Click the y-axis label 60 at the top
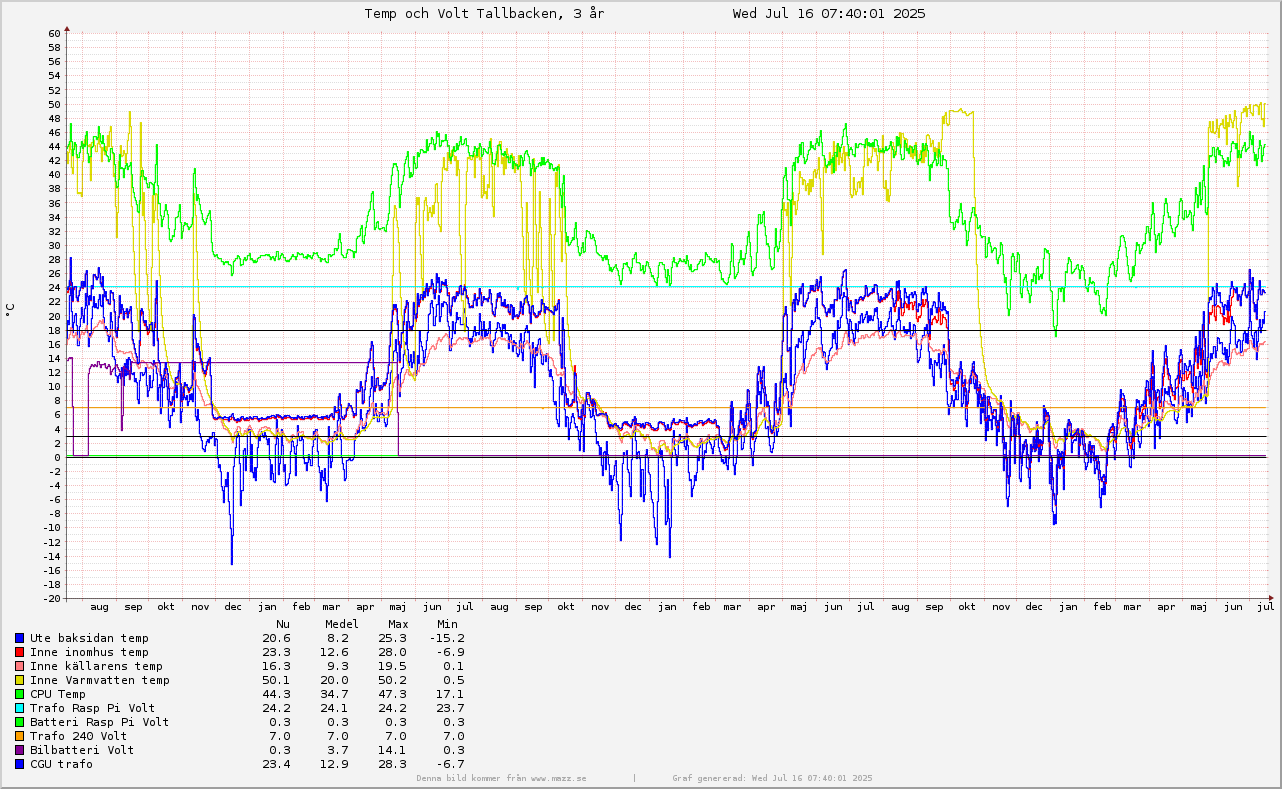This screenshot has height=789, width=1282. pyautogui.click(x=53, y=33)
